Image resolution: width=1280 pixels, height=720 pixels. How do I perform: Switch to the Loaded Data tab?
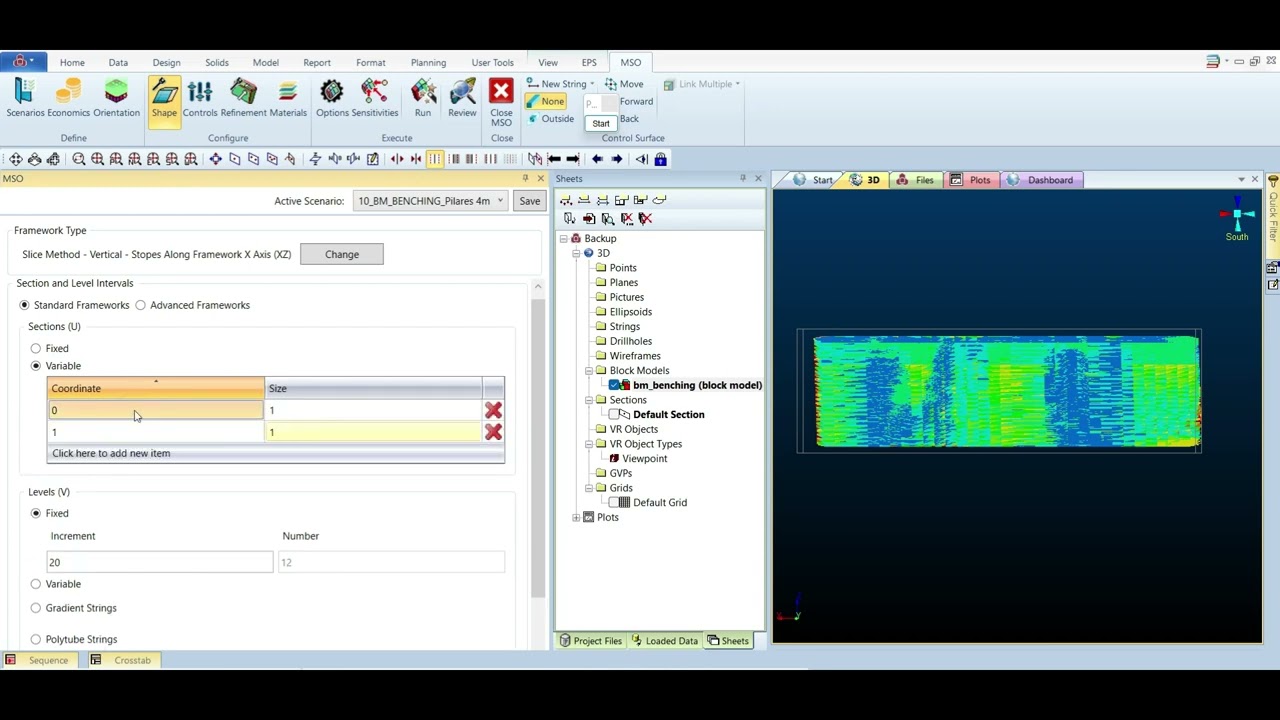tap(663, 641)
